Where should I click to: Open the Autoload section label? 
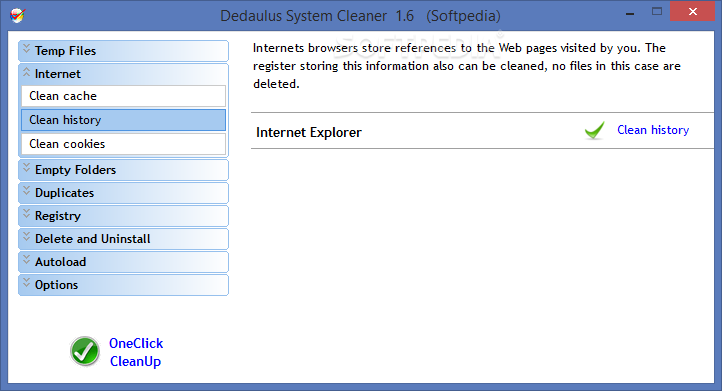pyautogui.click(x=60, y=262)
